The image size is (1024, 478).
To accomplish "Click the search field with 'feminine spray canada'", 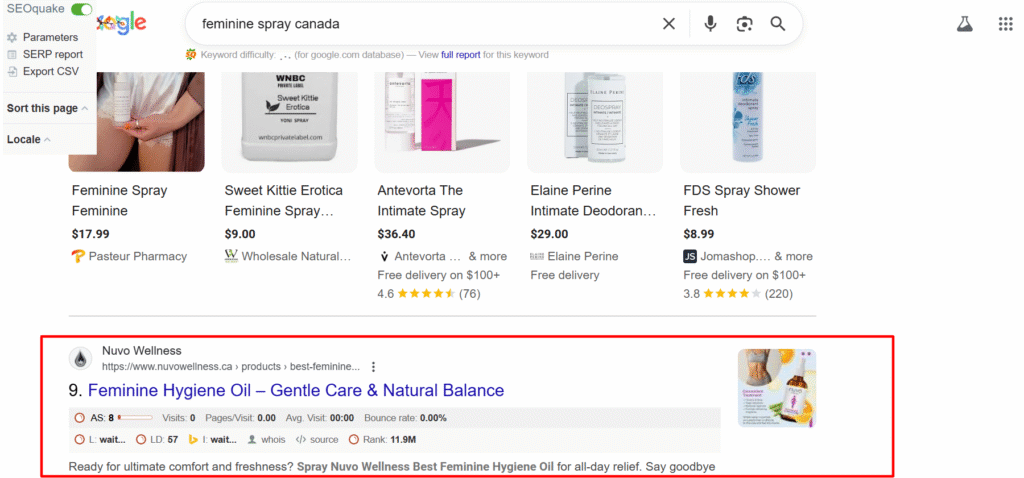I will pos(420,24).
